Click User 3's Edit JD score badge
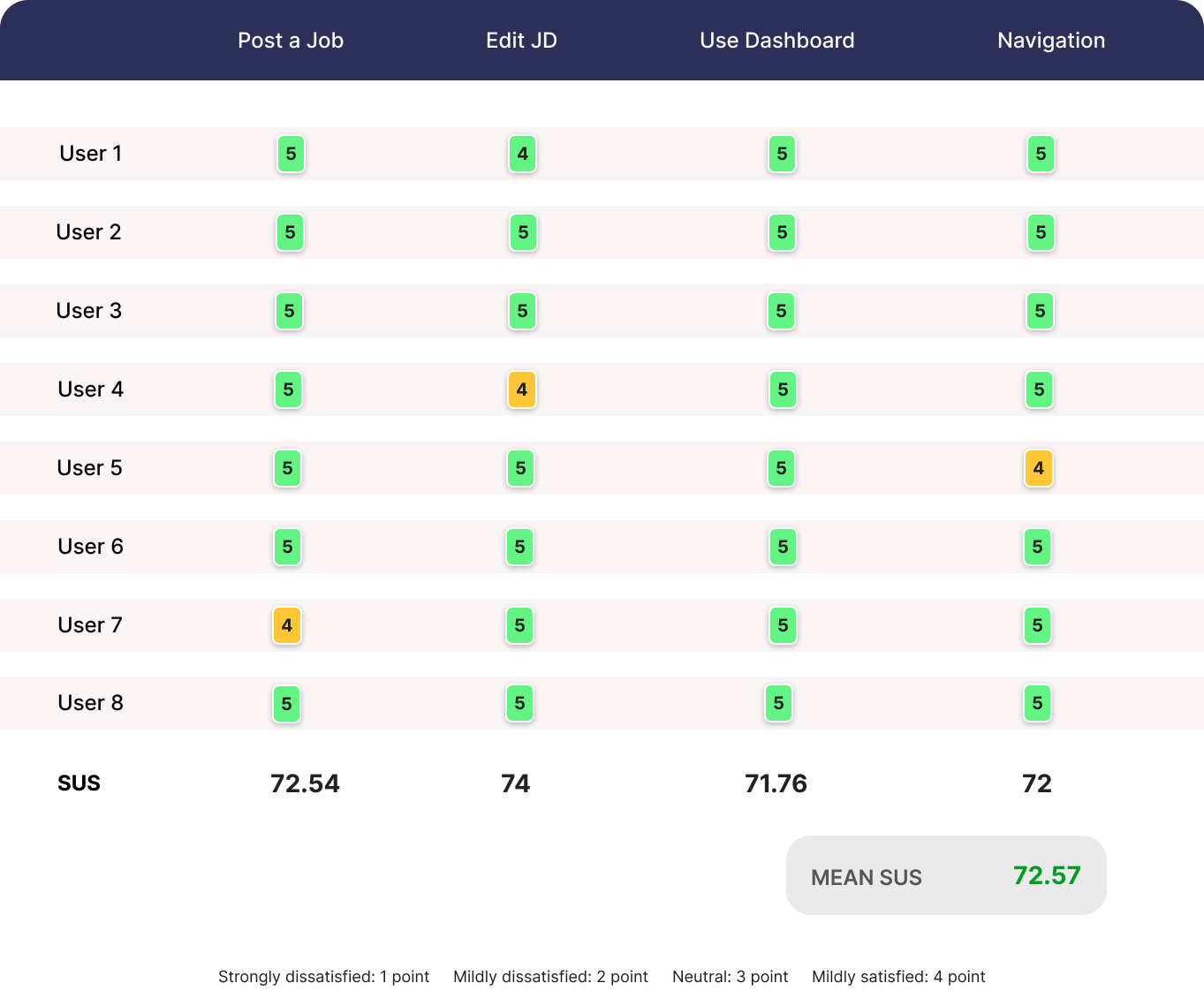Viewport: 1204px width, 1006px height. (x=522, y=311)
